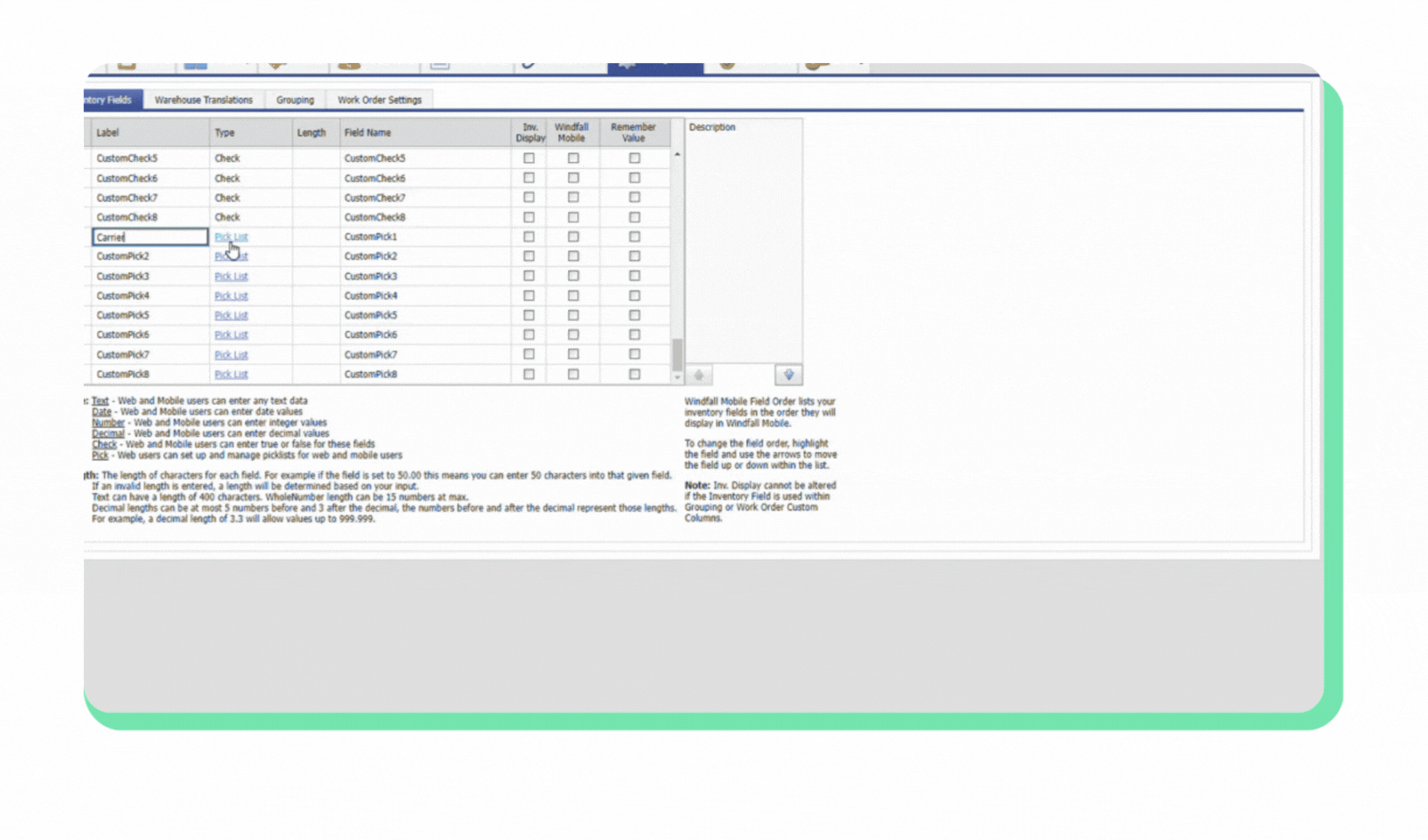Toggle Inv. Display checkbox for CustomCheck5
Image resolution: width=1428 pixels, height=840 pixels.
click(529, 158)
